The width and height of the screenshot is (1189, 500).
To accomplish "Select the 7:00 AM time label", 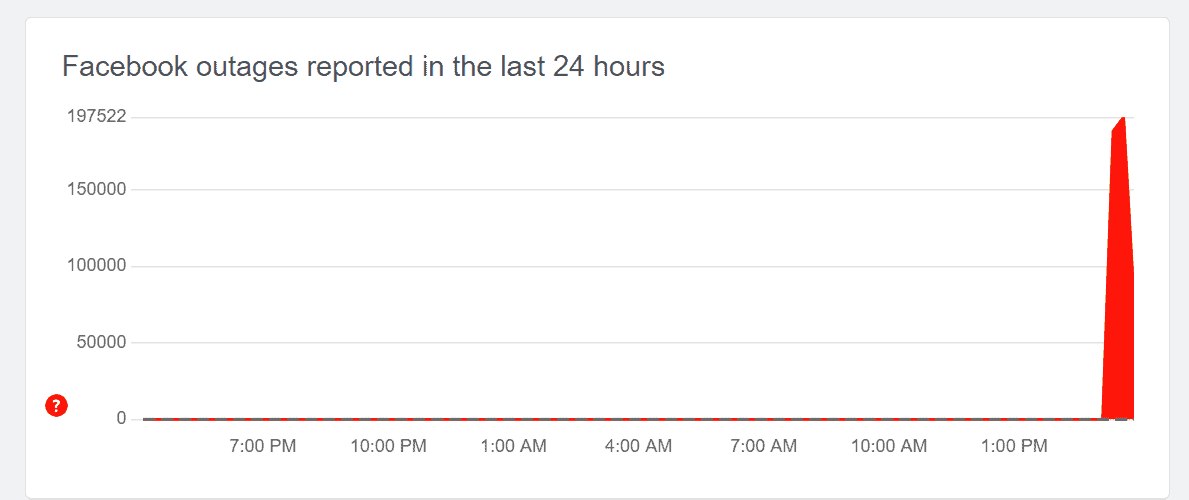I will pos(764,446).
